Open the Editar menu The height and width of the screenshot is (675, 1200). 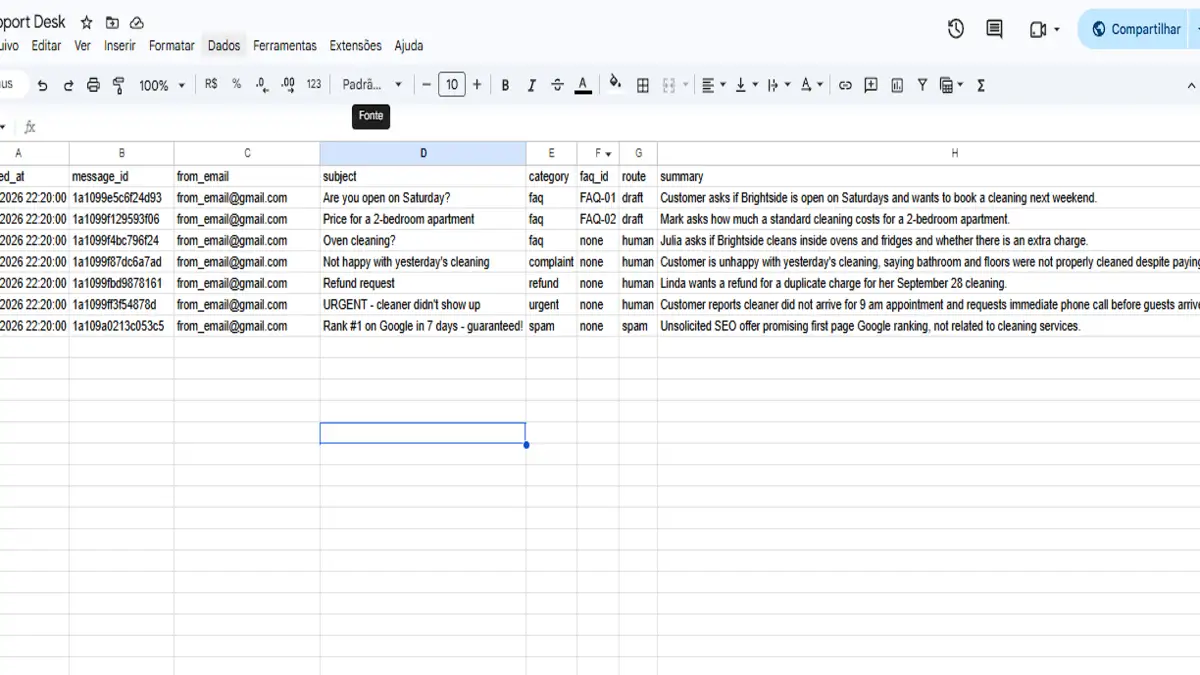pos(46,46)
